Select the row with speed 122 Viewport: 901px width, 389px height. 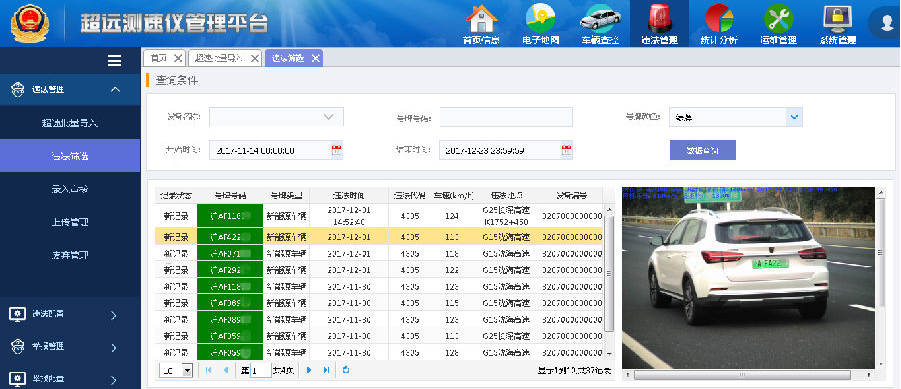(x=379, y=269)
